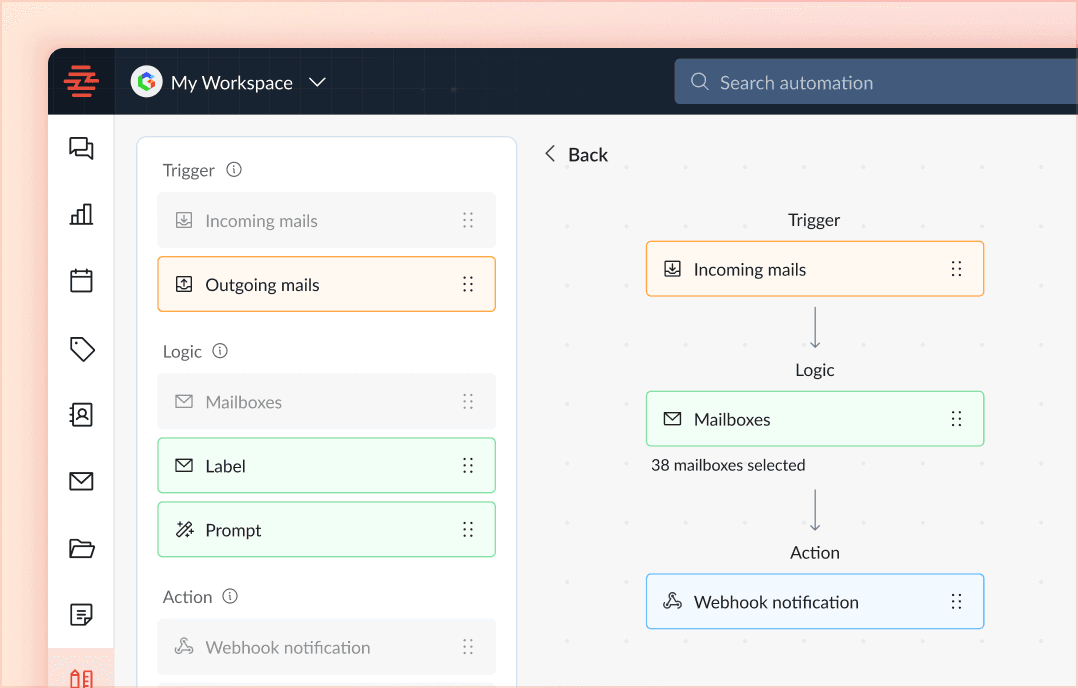The height and width of the screenshot is (688, 1078).
Task: Click the info icon next to Logic
Action: [220, 351]
